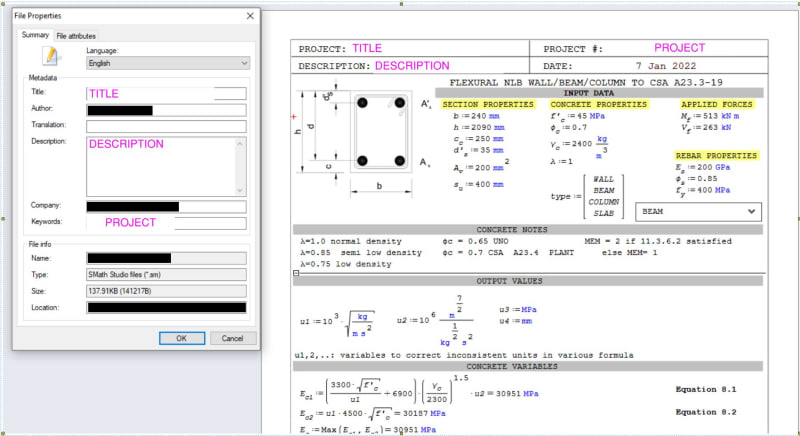Click the Keywords input field

pyautogui.click(x=166, y=223)
